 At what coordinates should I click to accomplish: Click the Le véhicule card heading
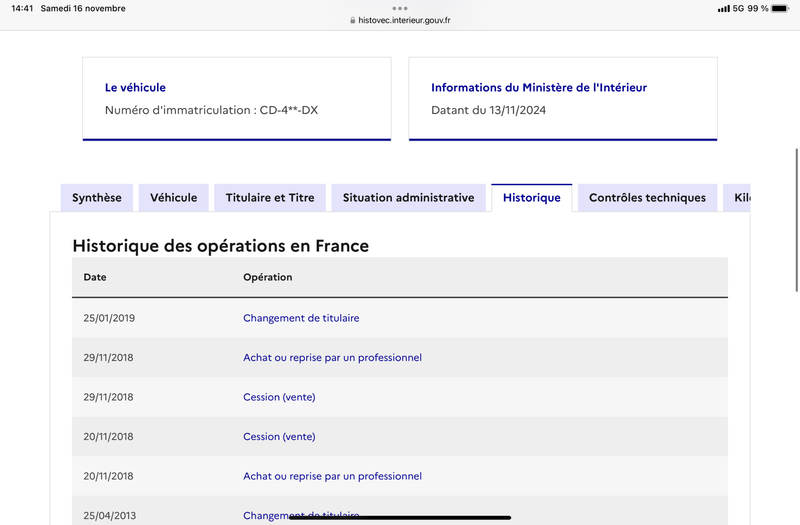pos(135,87)
